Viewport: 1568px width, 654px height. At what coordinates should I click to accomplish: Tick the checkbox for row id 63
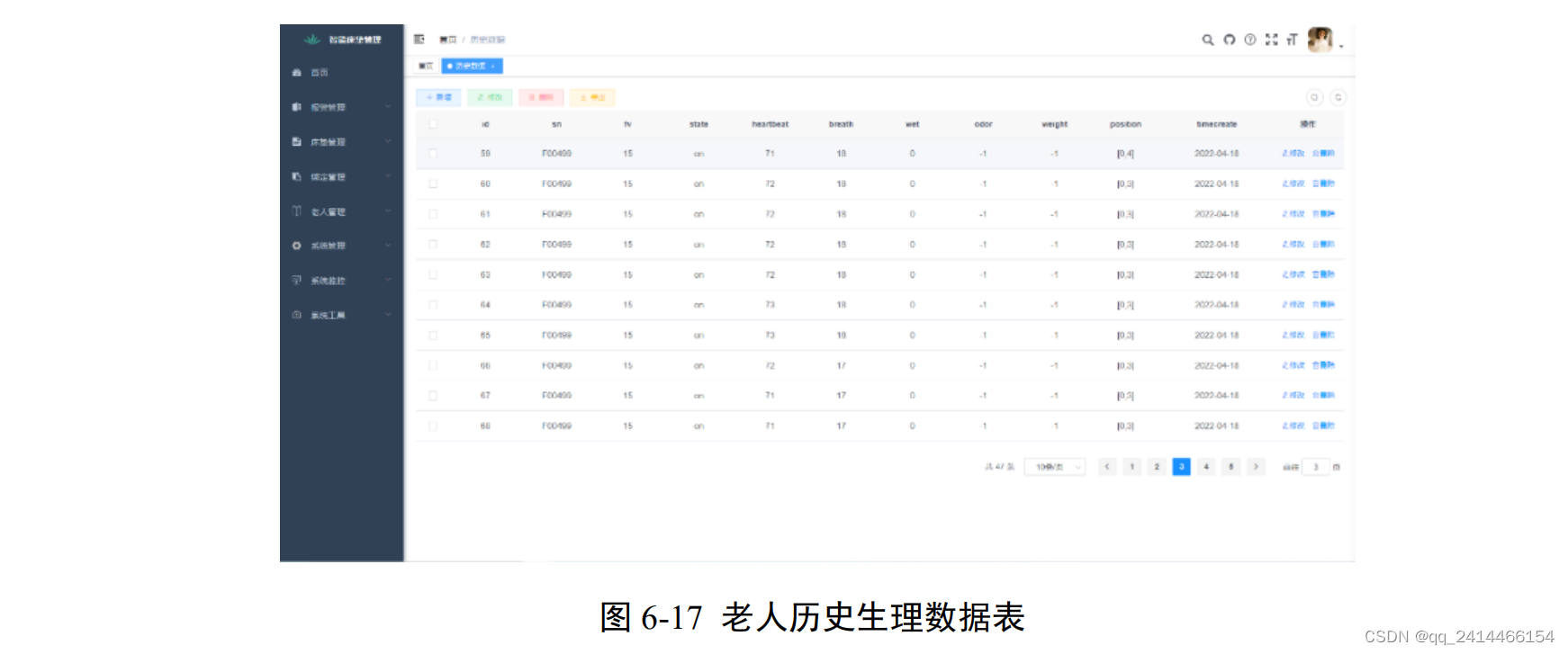[433, 274]
